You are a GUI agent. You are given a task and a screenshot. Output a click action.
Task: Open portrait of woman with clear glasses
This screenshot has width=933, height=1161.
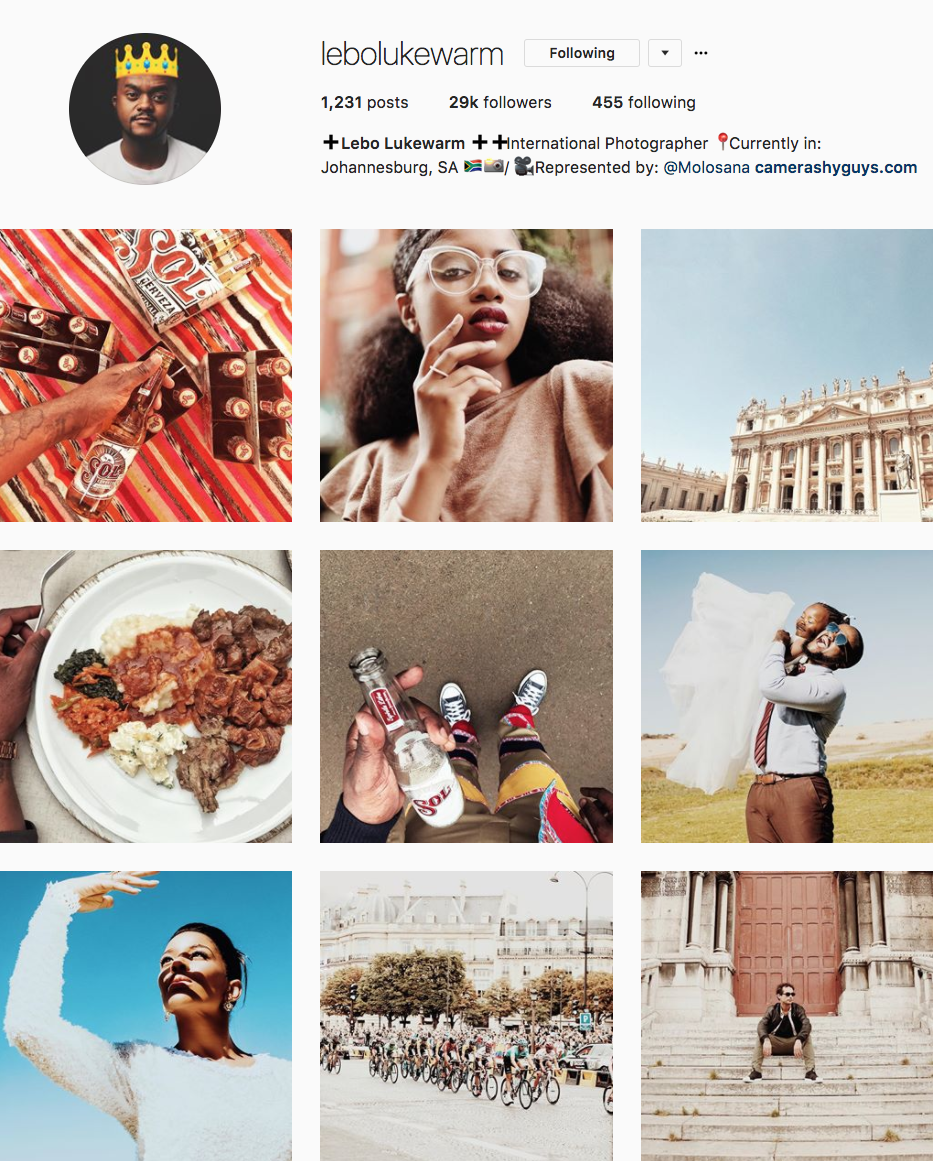click(466, 375)
